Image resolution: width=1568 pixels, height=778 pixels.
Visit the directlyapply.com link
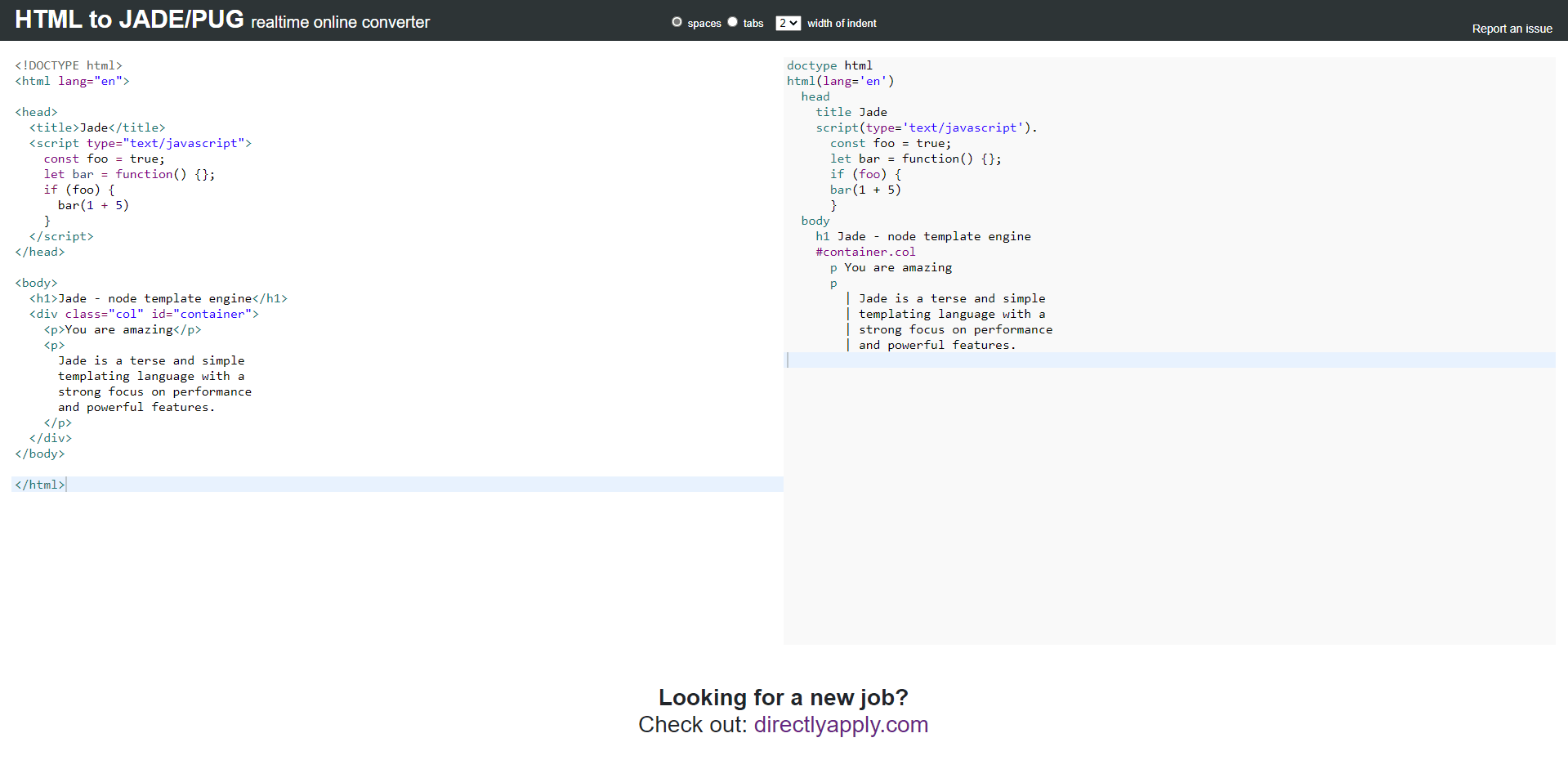pos(840,725)
